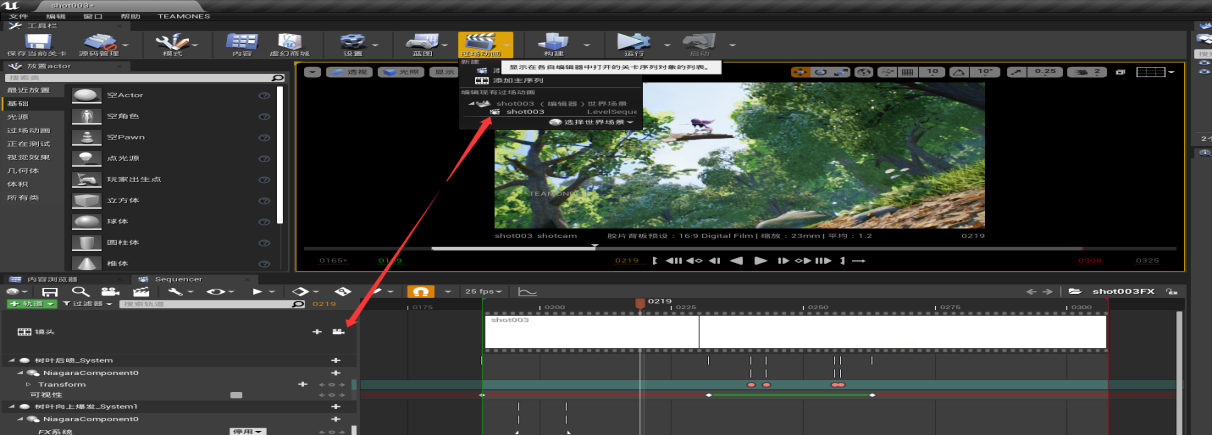Select shot003 level sequence in the dropdown list
Image resolution: width=1212 pixels, height=435 pixels.
point(525,112)
